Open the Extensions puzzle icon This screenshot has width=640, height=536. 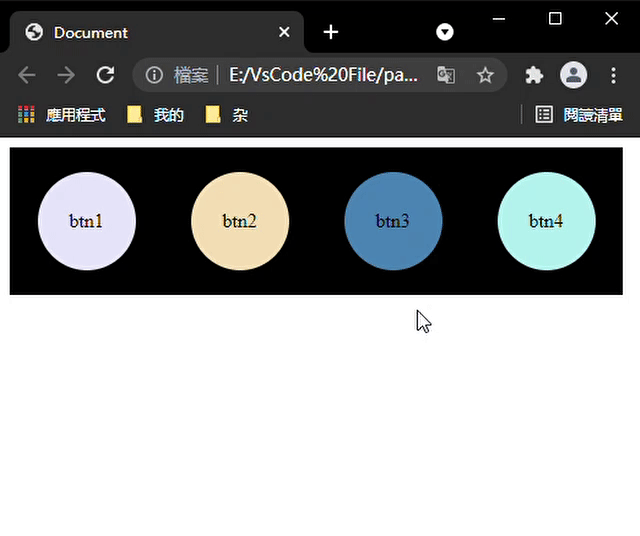(534, 75)
